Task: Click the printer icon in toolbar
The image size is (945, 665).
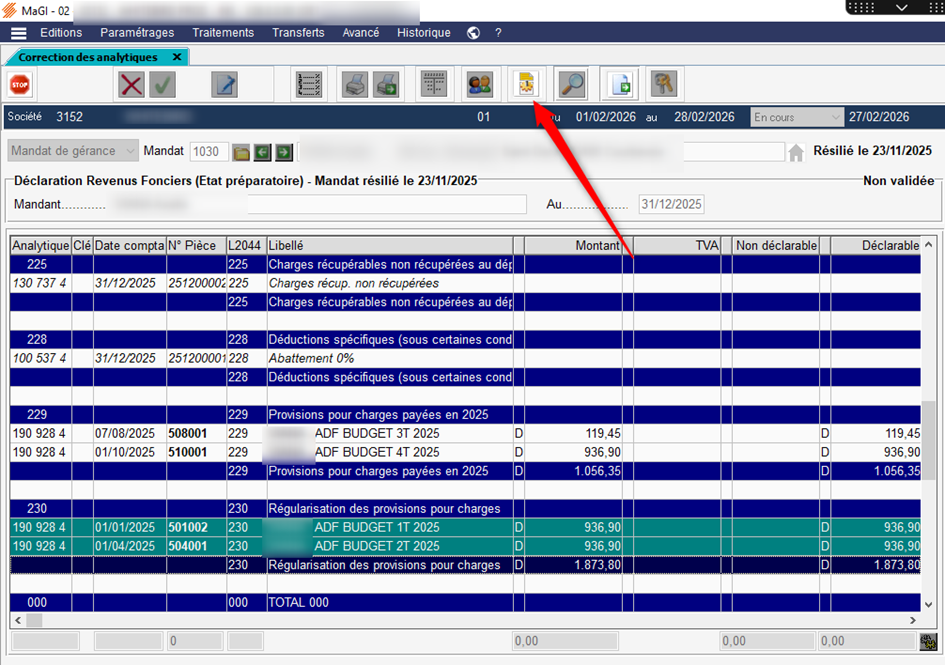Action: (354, 85)
